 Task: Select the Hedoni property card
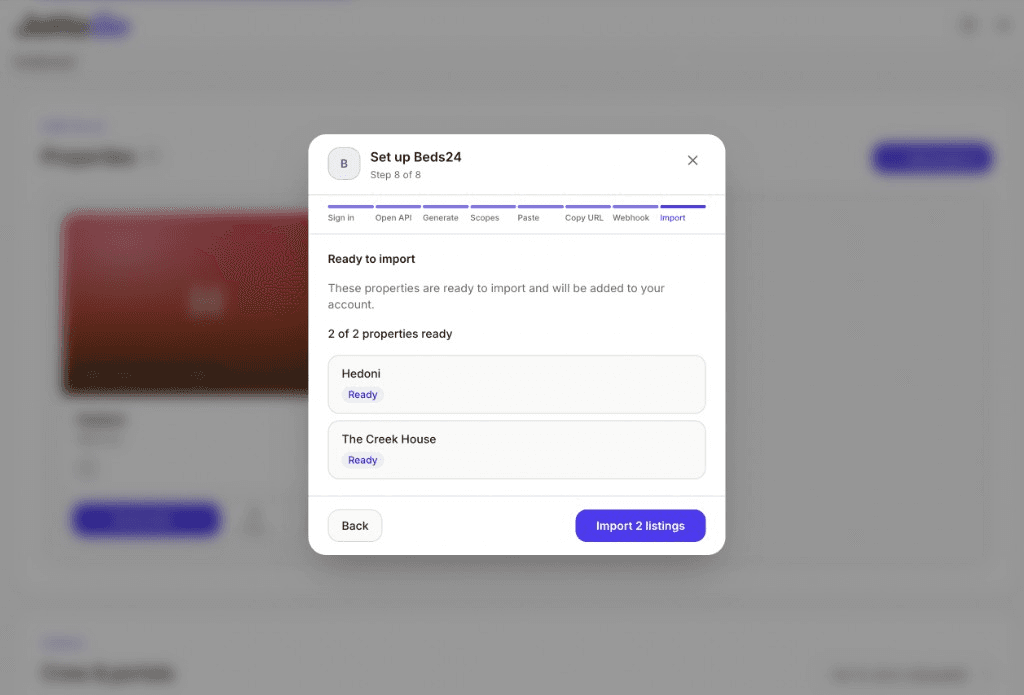517,384
